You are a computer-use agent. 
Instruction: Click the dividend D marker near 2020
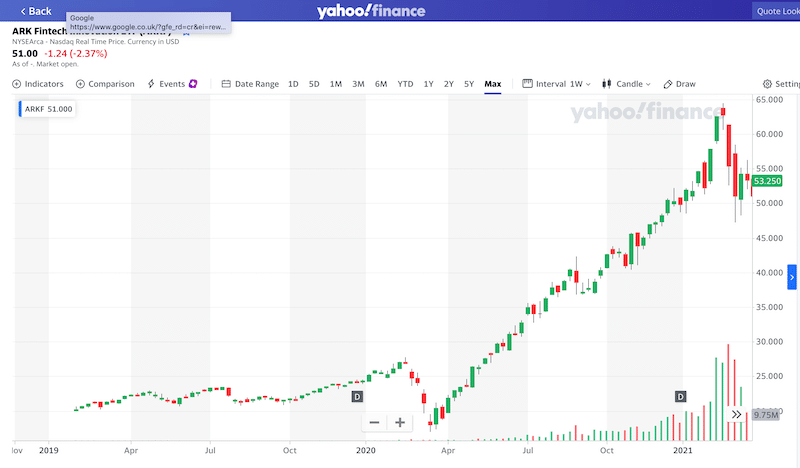357,397
